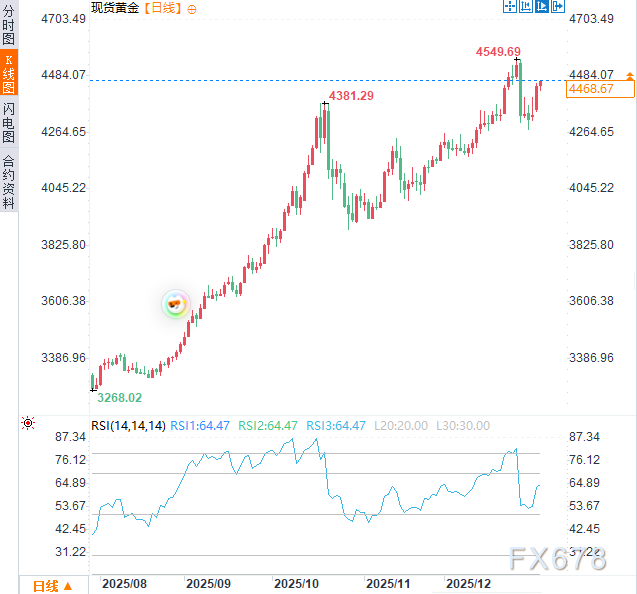Click the blue play-panel icon in the top-right toolbar
This screenshot has height=594, width=637.
click(x=541, y=6)
